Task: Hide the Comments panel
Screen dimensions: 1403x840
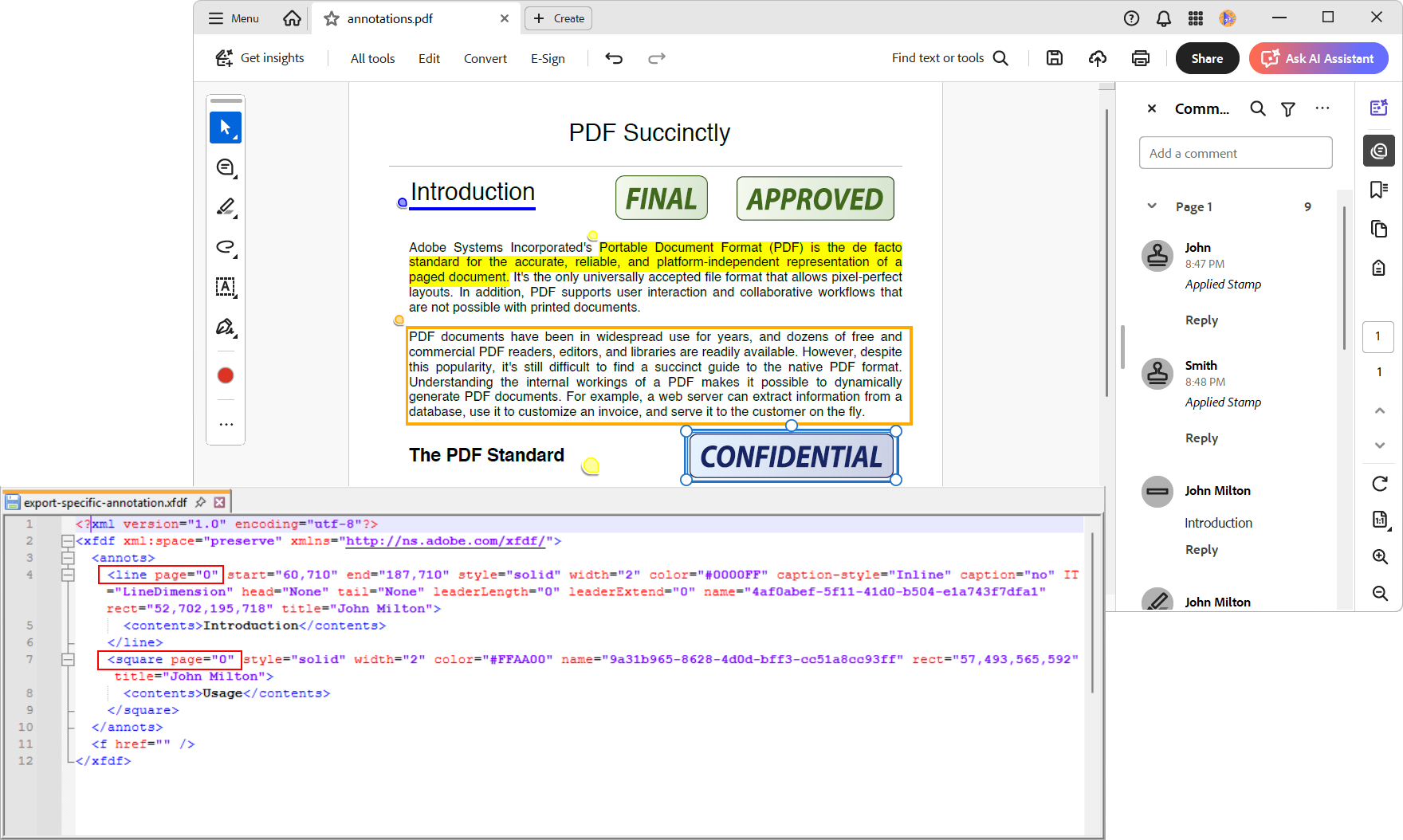Action: coord(1151,108)
